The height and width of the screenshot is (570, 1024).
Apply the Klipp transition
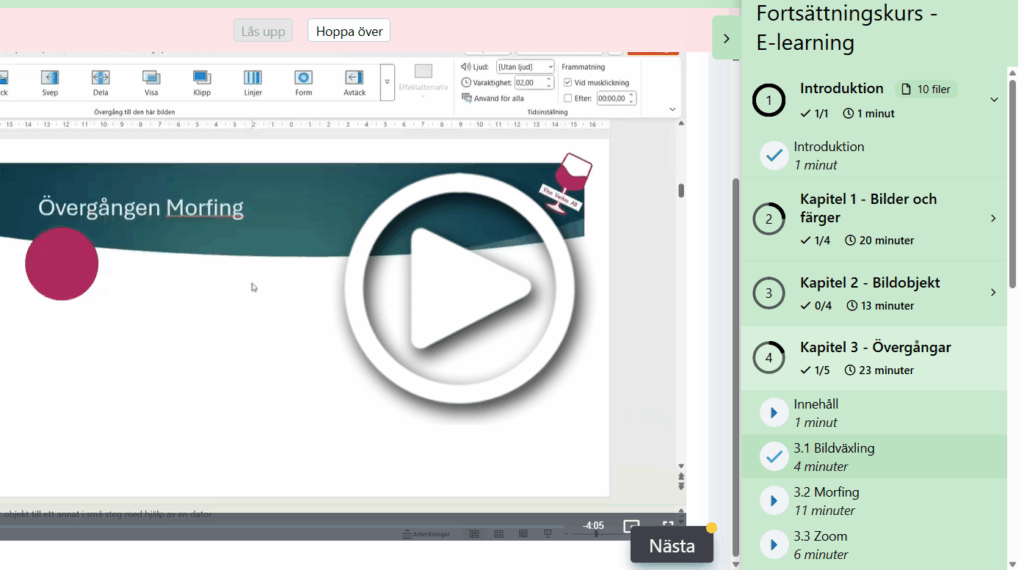(202, 78)
